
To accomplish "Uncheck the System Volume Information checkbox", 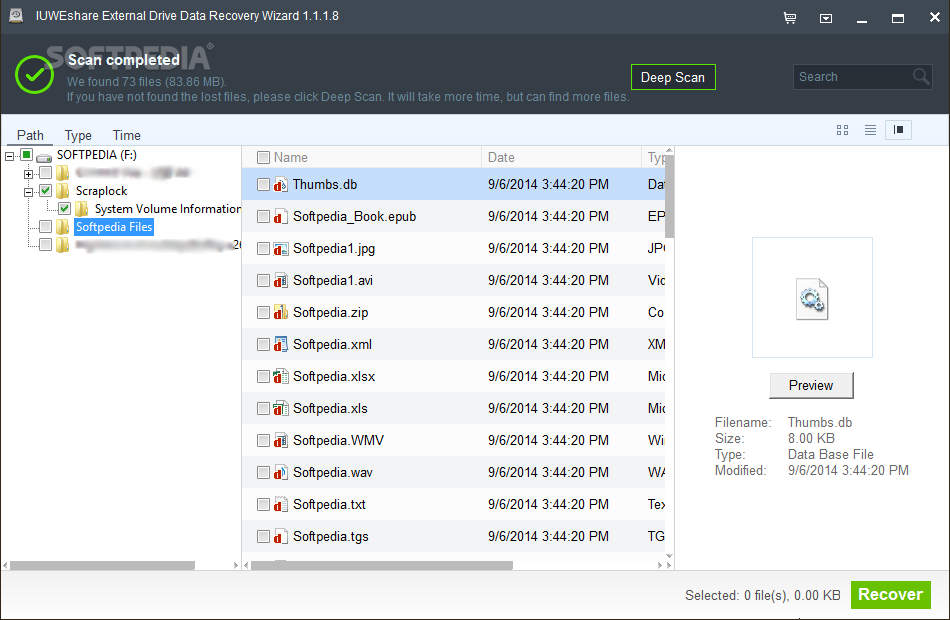I will pos(65,209).
